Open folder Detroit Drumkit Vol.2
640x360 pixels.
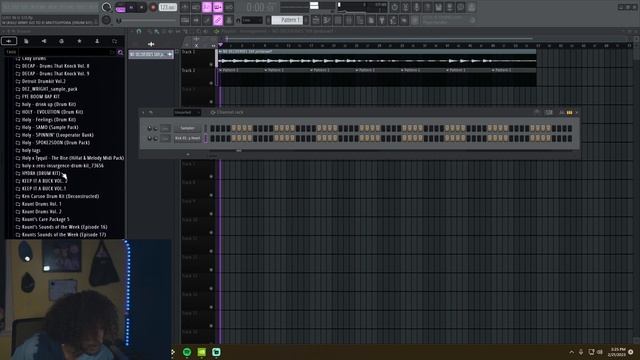click(43, 81)
